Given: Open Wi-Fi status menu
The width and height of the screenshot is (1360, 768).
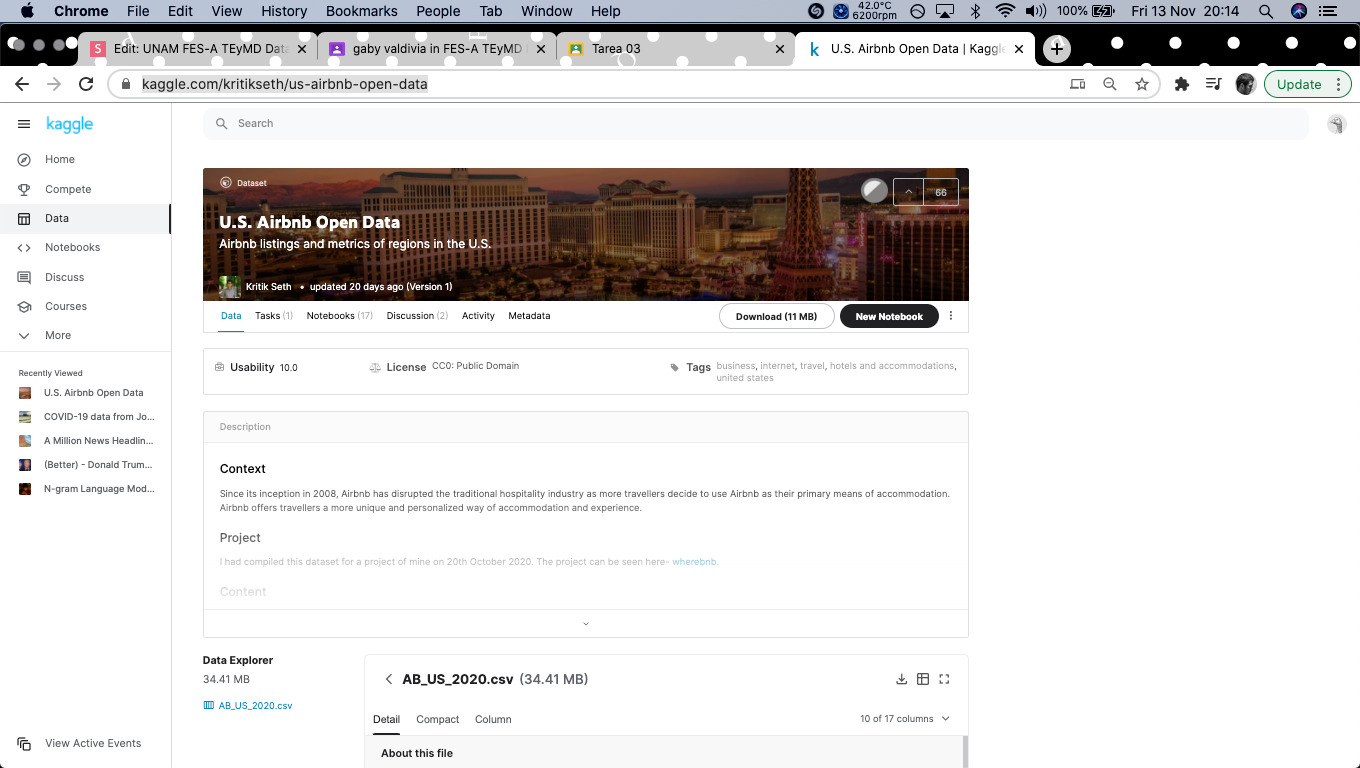Looking at the screenshot, I should click(1005, 11).
